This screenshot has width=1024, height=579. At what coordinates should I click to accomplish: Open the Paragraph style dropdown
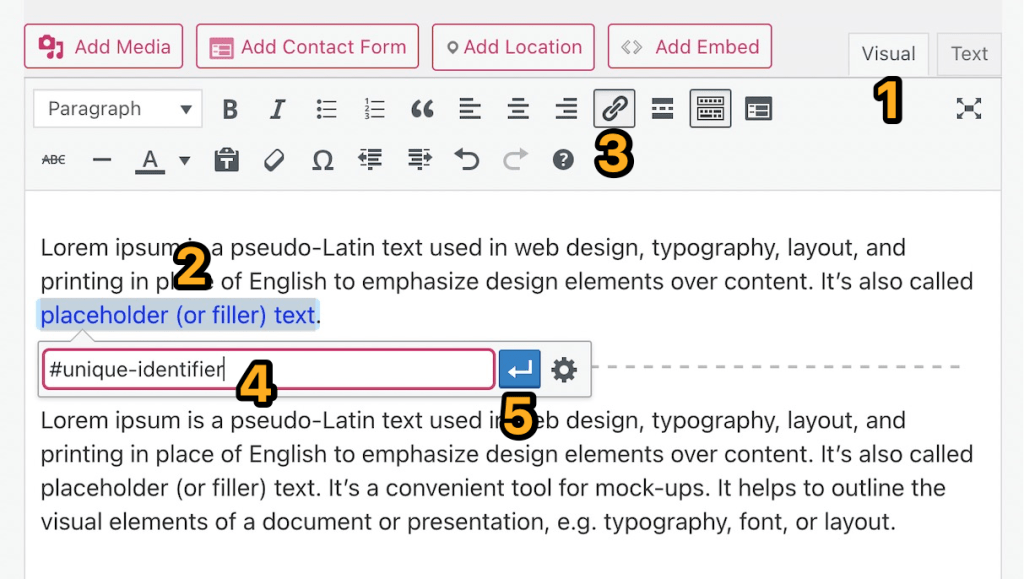[x=117, y=108]
